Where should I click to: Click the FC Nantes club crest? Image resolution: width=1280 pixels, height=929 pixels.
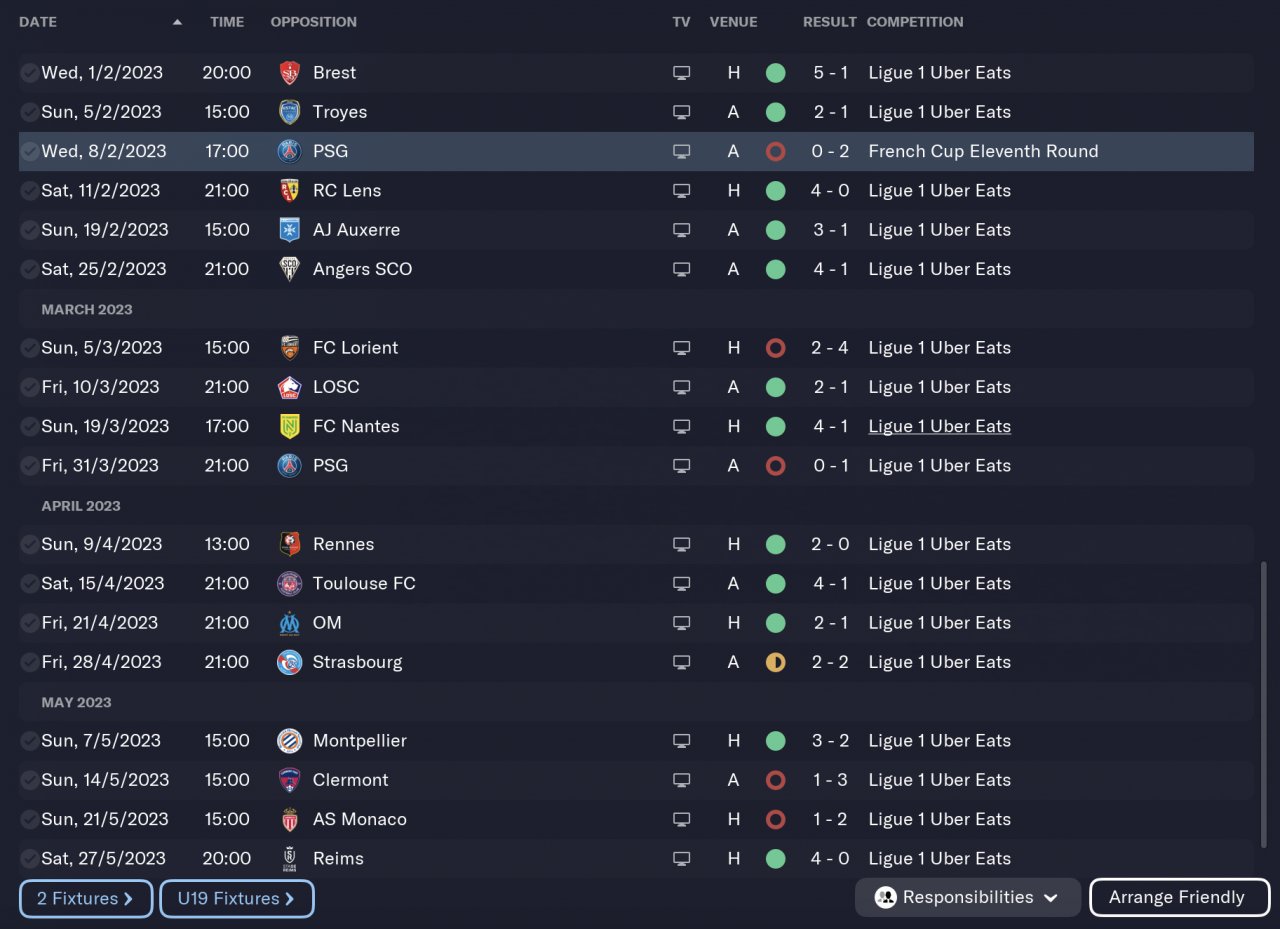(x=289, y=427)
